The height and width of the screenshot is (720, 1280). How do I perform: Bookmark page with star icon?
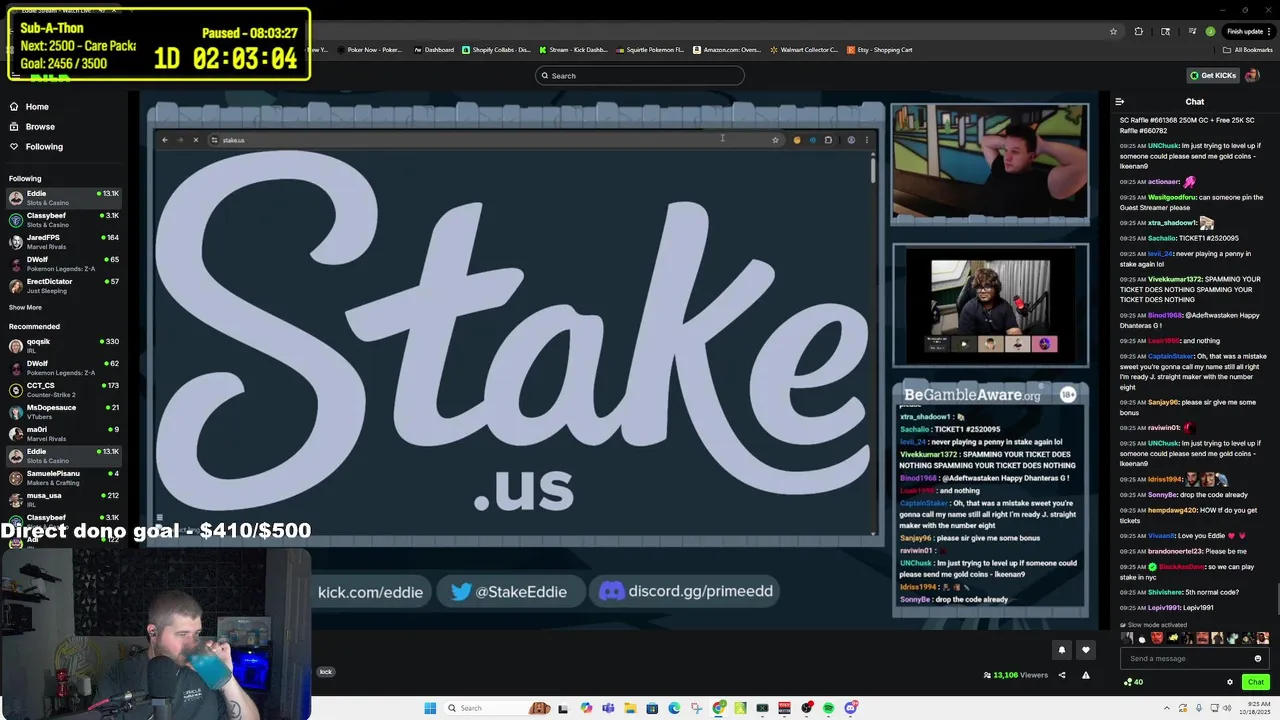(1113, 31)
